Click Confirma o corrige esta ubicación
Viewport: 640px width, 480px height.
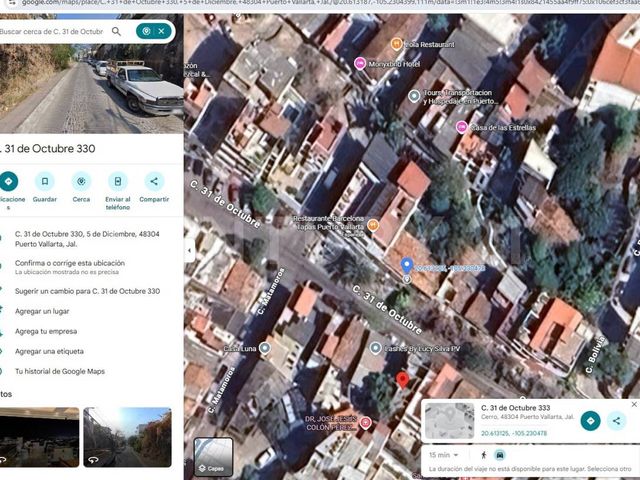click(70, 263)
